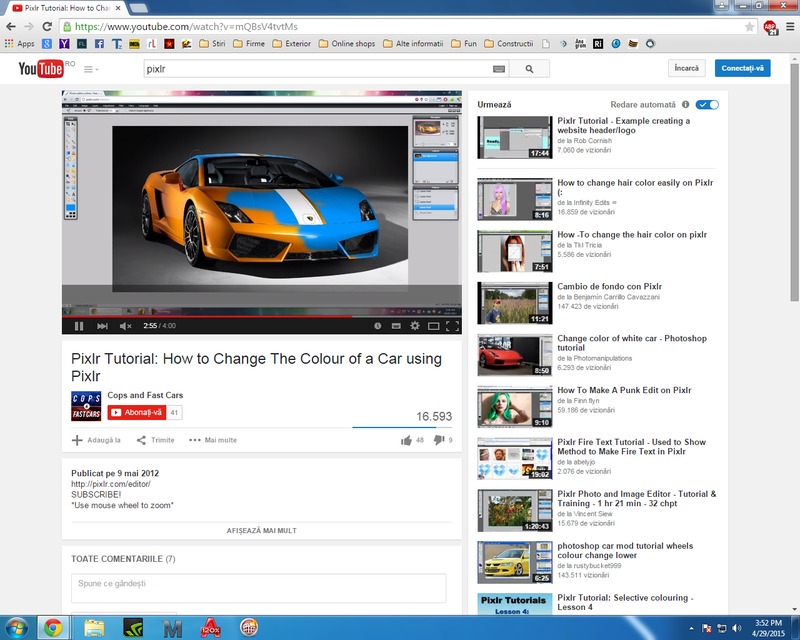Open File Explorer from the taskbar
This screenshot has width=800, height=640.
tap(94, 628)
